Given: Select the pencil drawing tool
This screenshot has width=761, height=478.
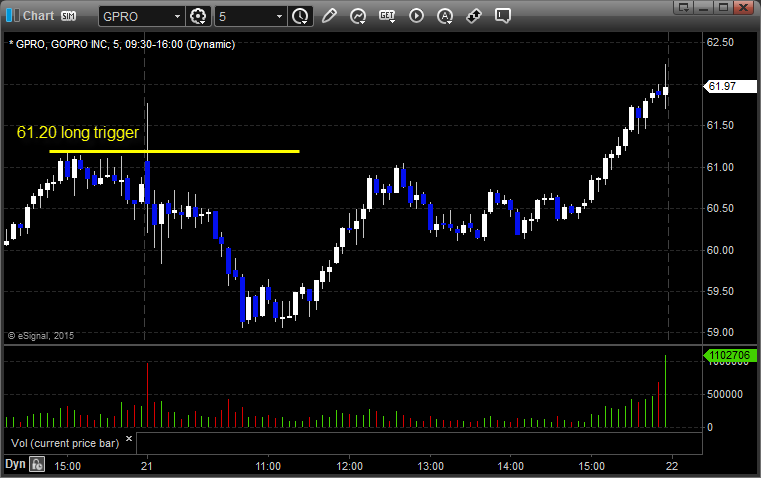Looking at the screenshot, I should click(329, 16).
